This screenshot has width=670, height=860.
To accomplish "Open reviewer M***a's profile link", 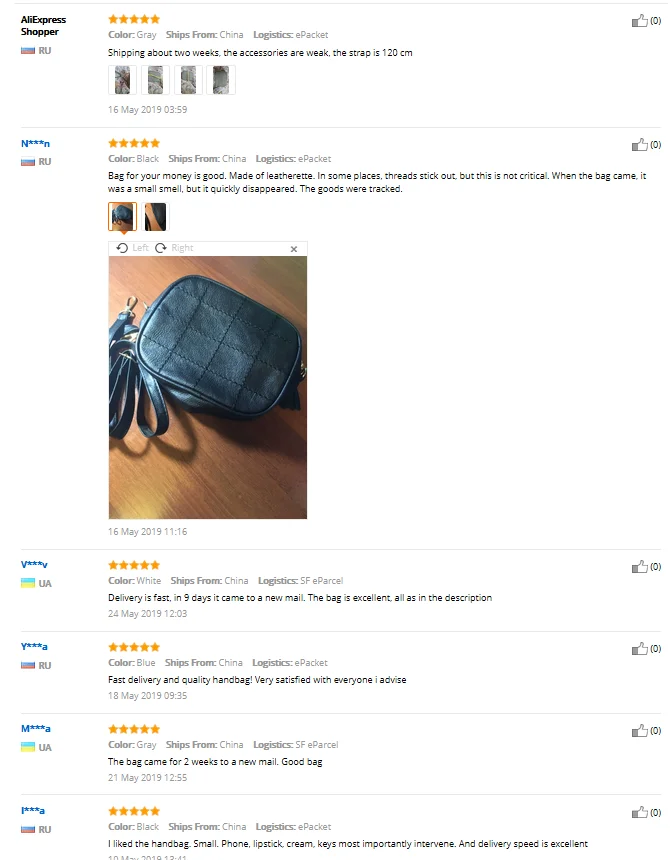I will click(36, 729).
